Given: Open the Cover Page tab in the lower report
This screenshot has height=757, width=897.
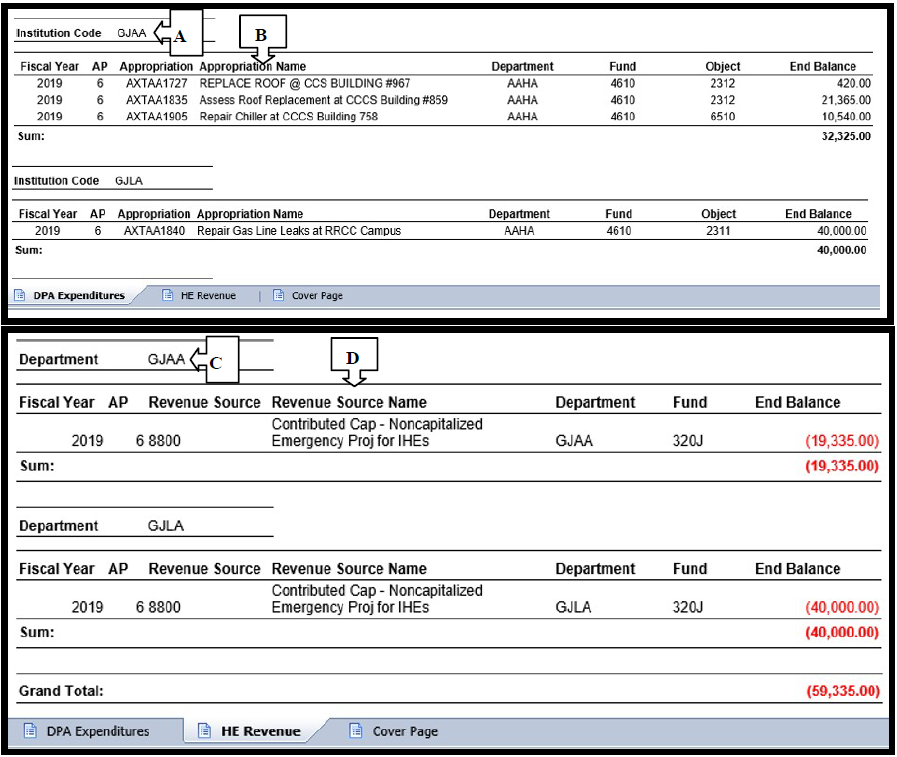Looking at the screenshot, I should click(404, 731).
